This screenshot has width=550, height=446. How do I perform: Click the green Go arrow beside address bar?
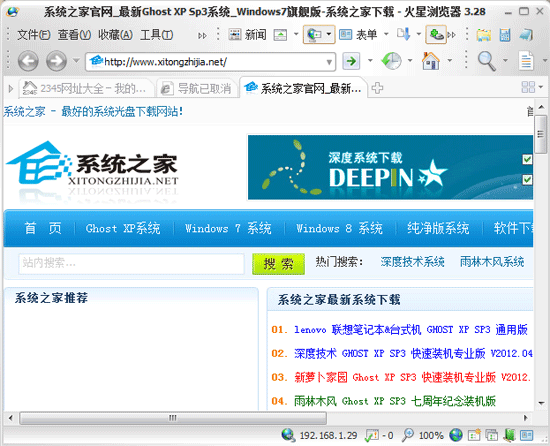pyautogui.click(x=351, y=61)
